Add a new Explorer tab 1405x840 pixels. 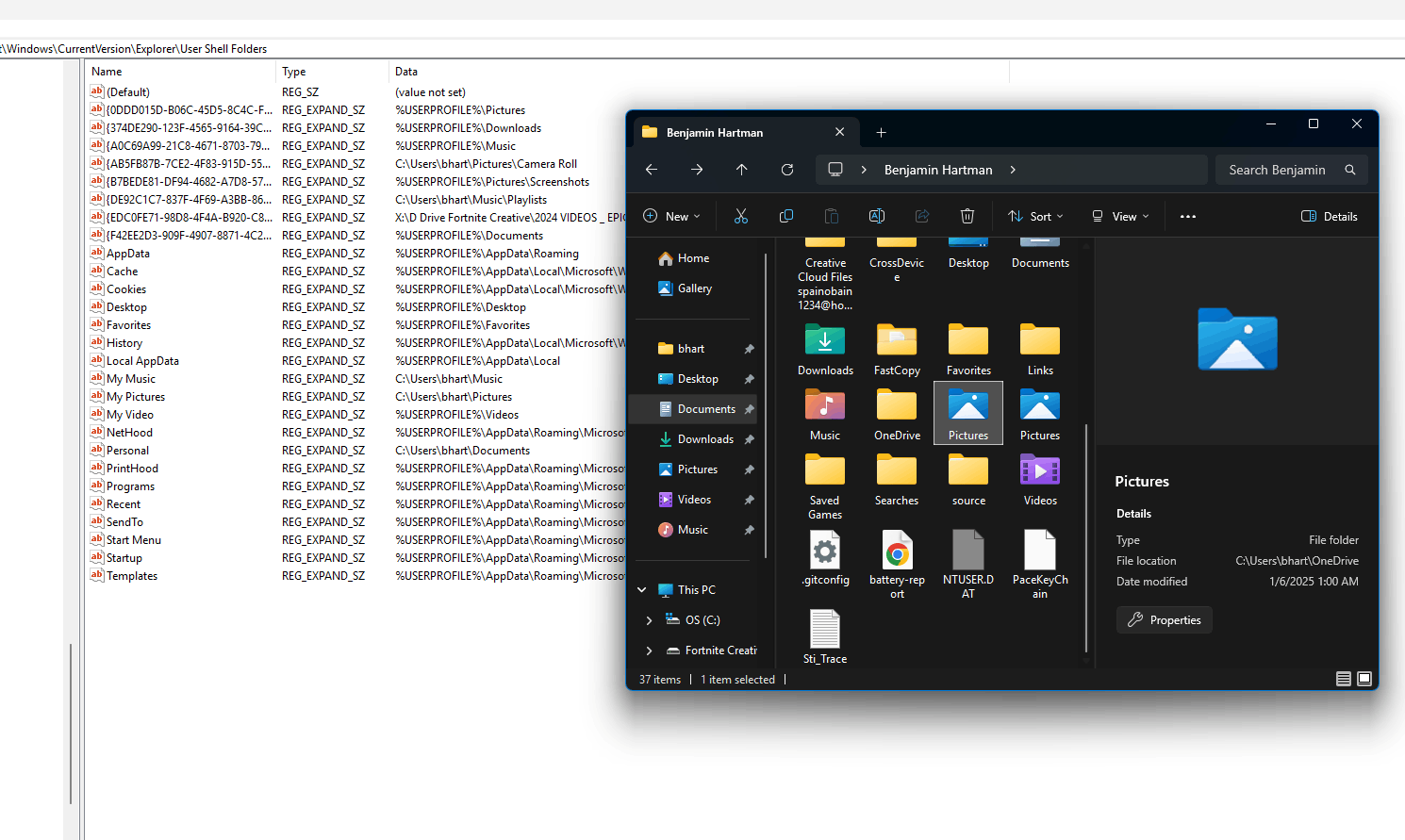881,133
